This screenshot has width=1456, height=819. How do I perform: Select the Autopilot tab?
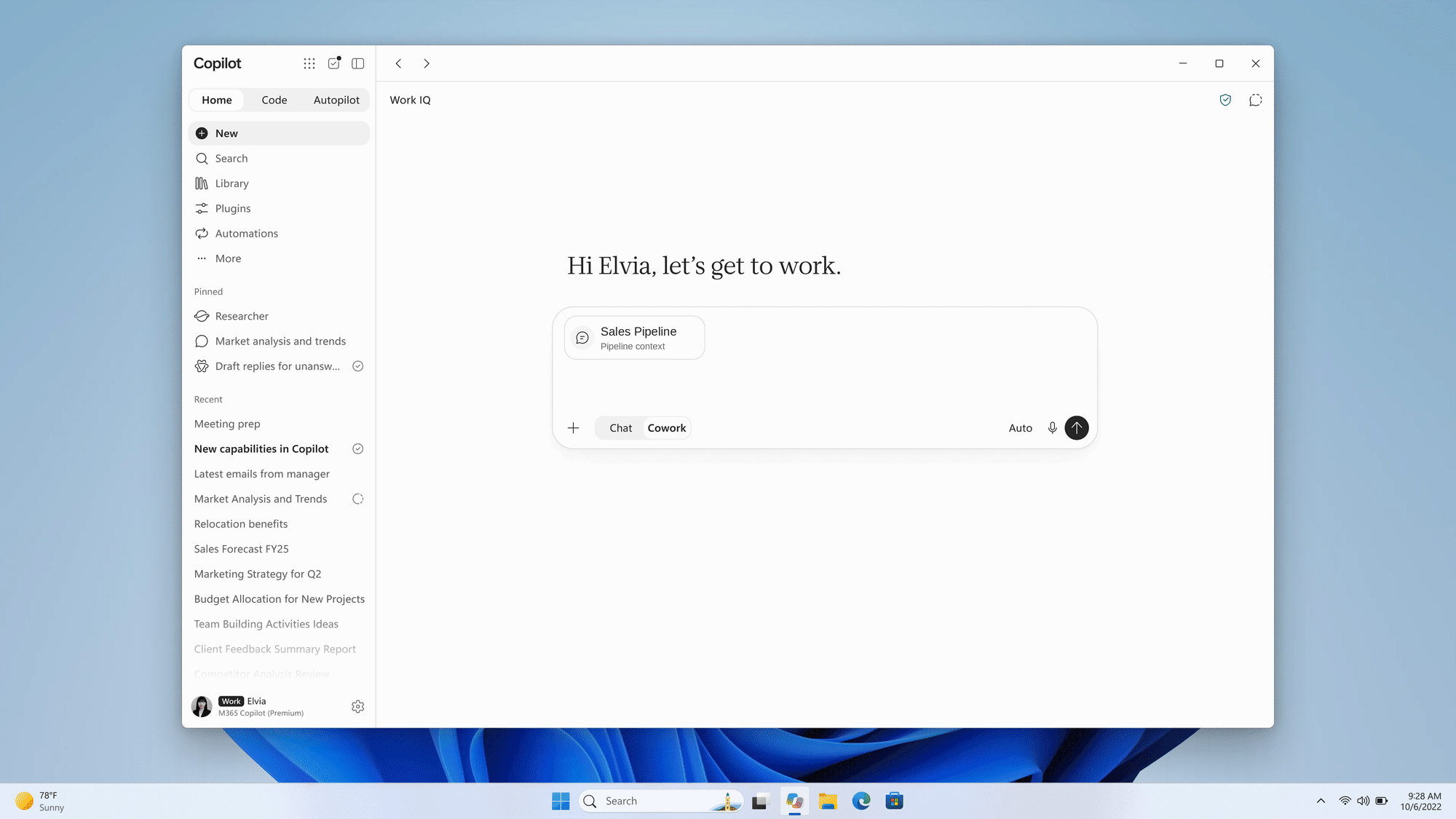pos(336,100)
